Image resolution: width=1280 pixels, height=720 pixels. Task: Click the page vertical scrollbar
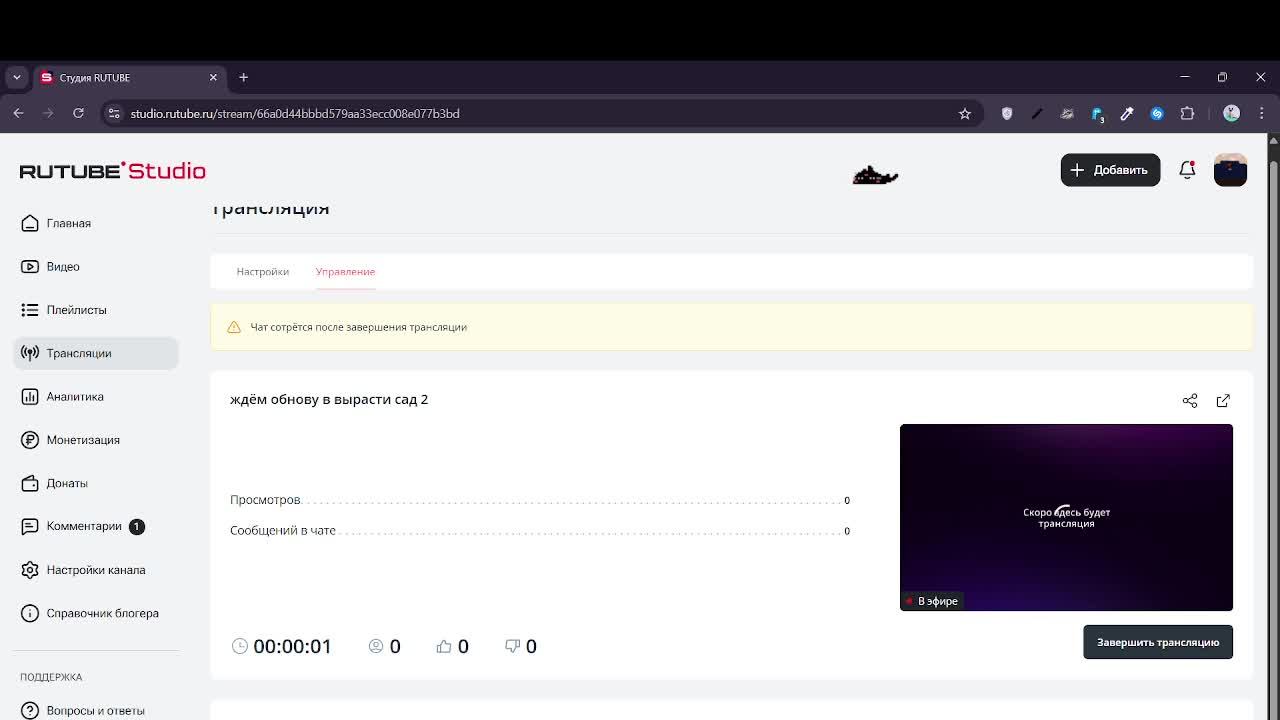click(x=1273, y=430)
